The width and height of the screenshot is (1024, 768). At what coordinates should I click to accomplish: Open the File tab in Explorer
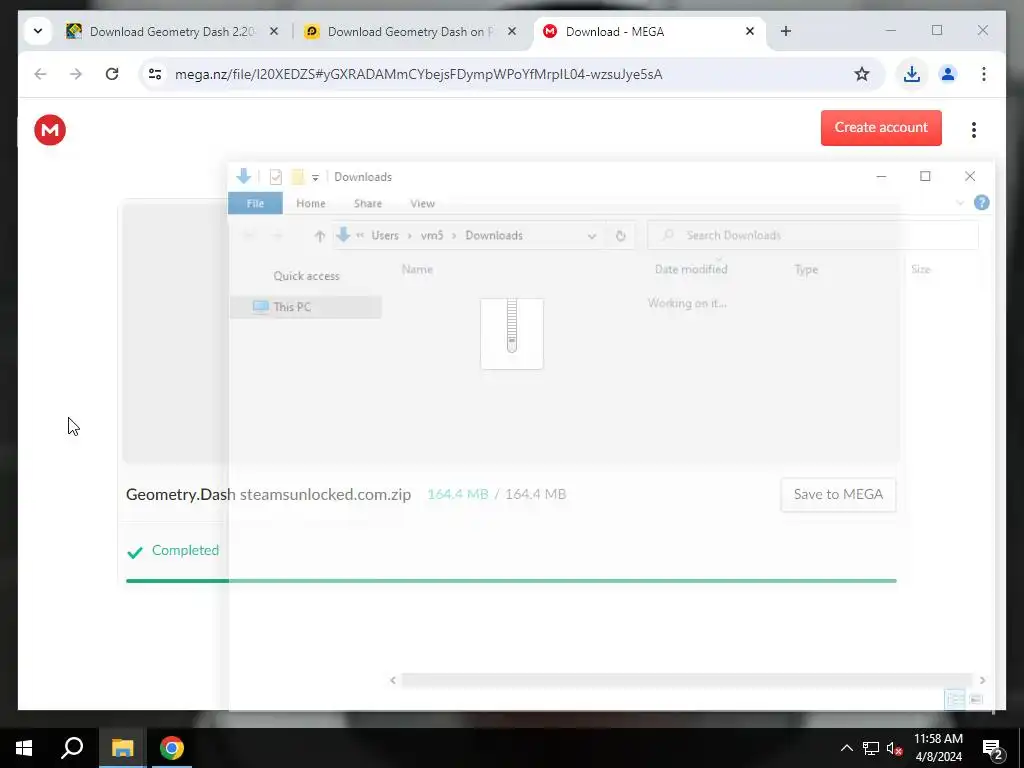pos(255,203)
